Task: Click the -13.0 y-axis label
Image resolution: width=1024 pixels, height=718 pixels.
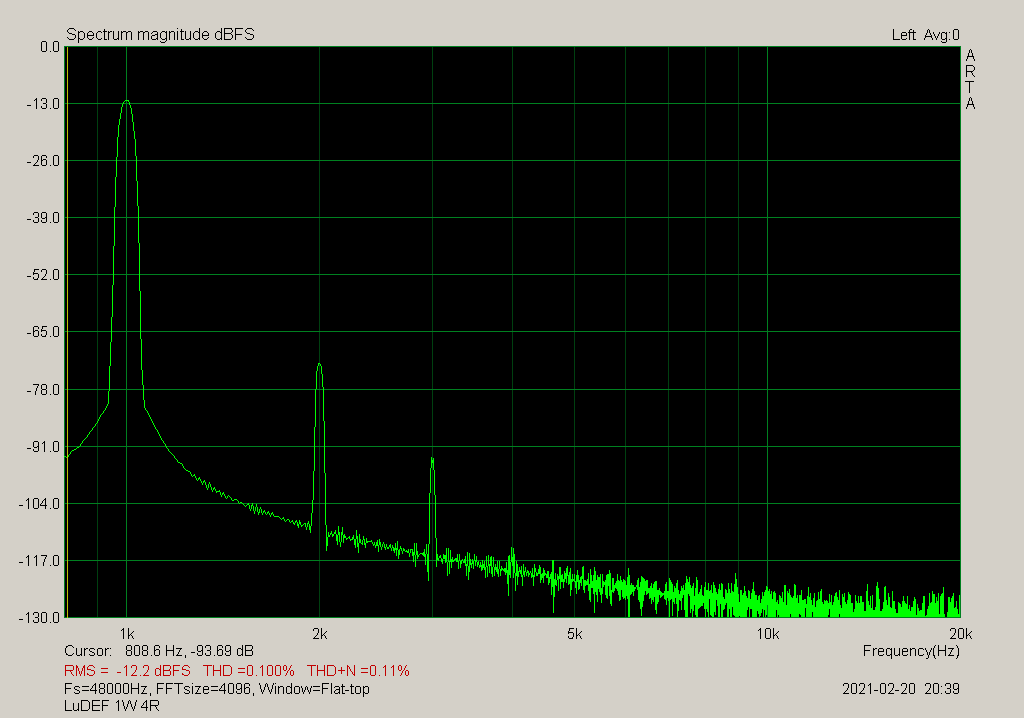Action: [42, 104]
